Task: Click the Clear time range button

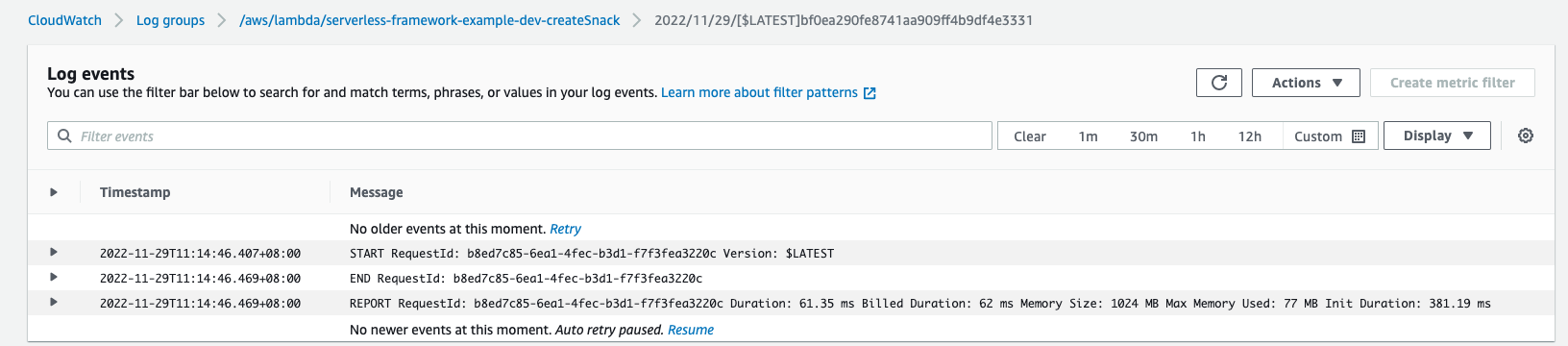Action: [x=1030, y=136]
